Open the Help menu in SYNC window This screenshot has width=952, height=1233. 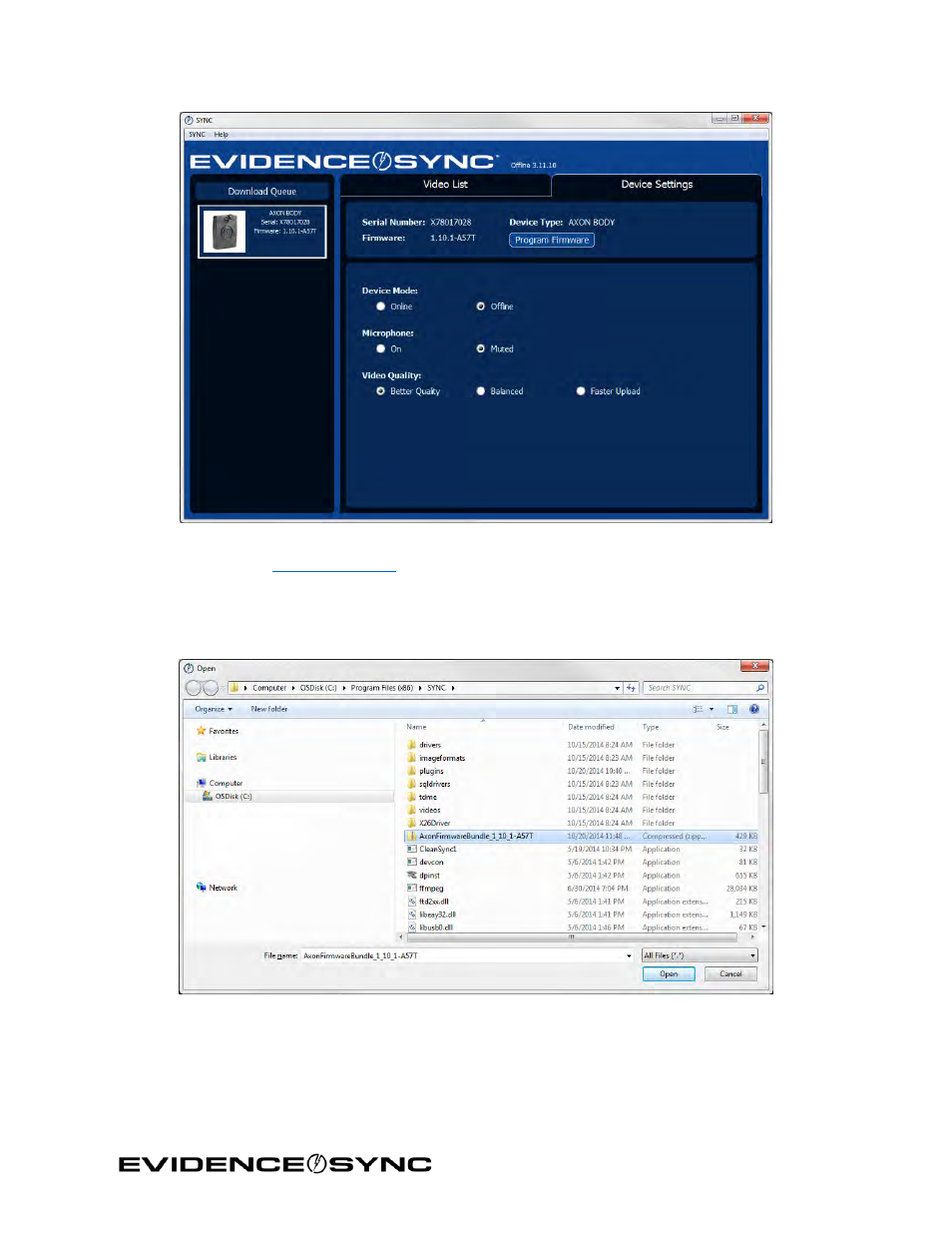pos(221,135)
